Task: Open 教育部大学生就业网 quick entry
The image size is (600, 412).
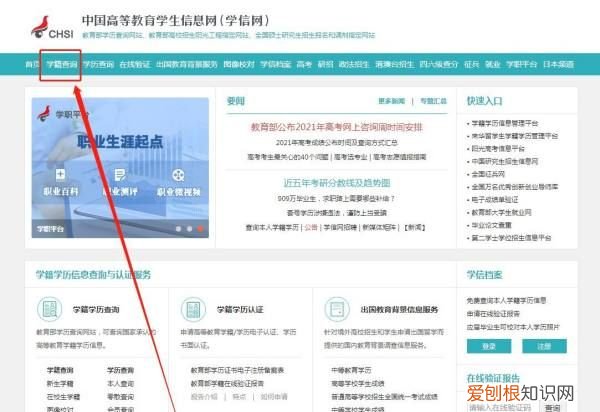Action: [x=501, y=212]
